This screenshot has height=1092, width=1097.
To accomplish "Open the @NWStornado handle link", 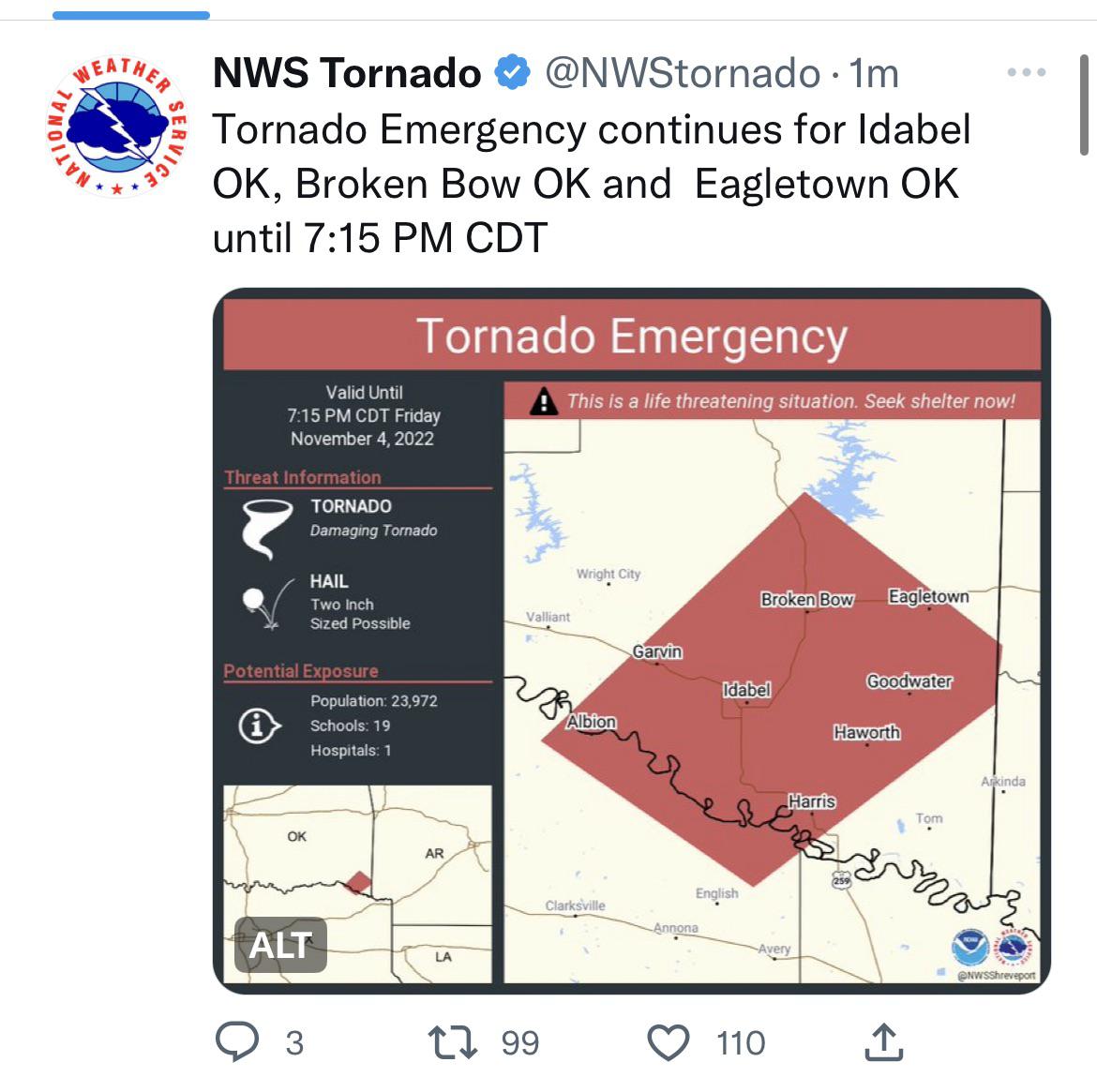I will 683,73.
